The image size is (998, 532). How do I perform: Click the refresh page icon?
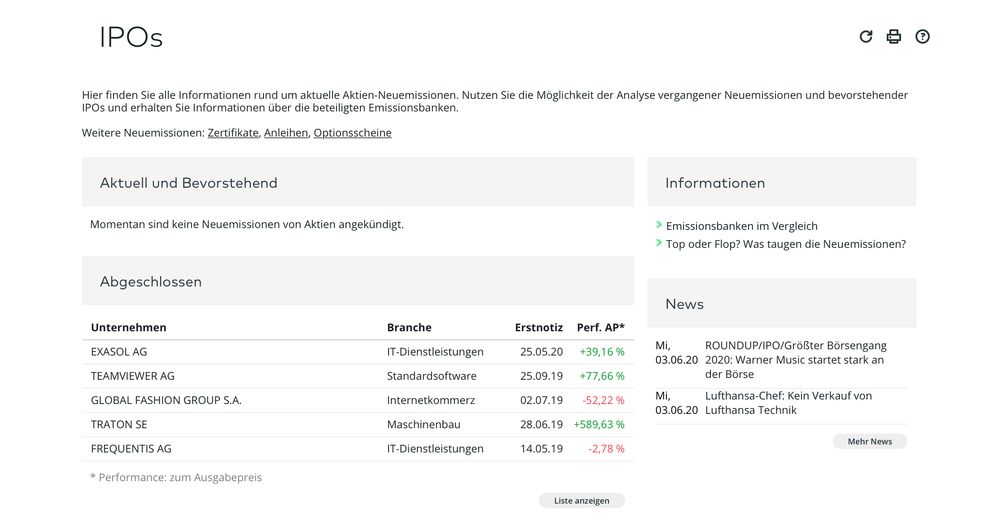866,37
